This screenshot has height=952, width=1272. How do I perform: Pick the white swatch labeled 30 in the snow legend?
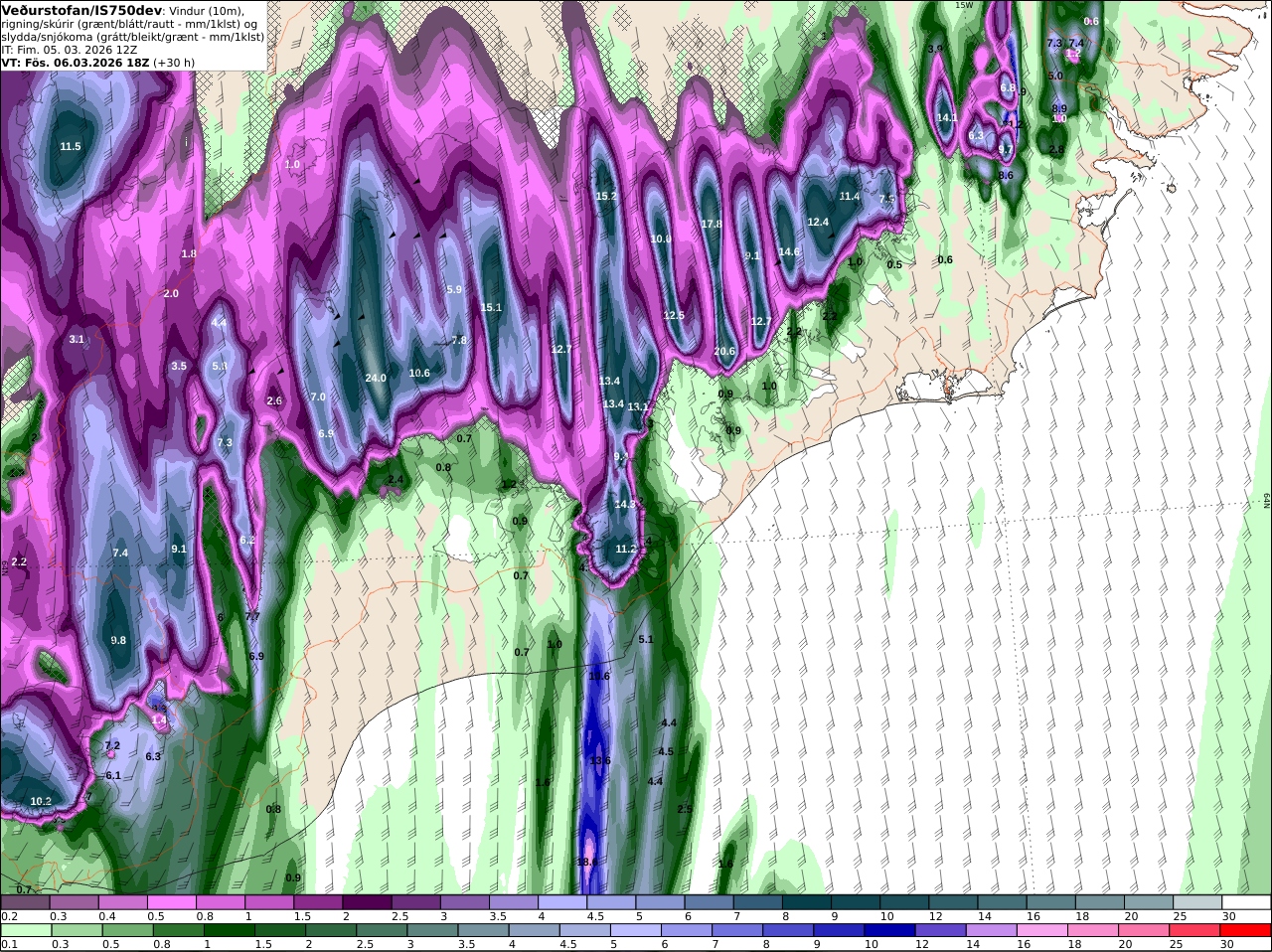click(1246, 902)
